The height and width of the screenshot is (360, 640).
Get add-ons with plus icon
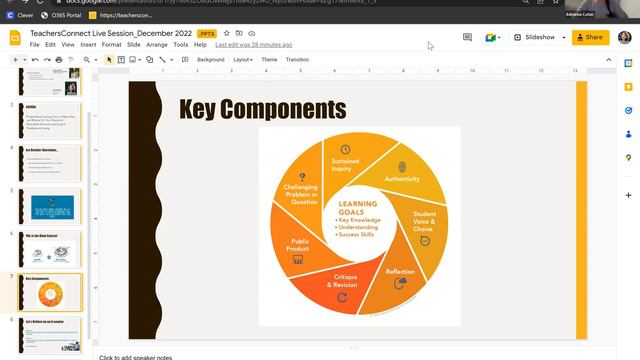click(629, 196)
